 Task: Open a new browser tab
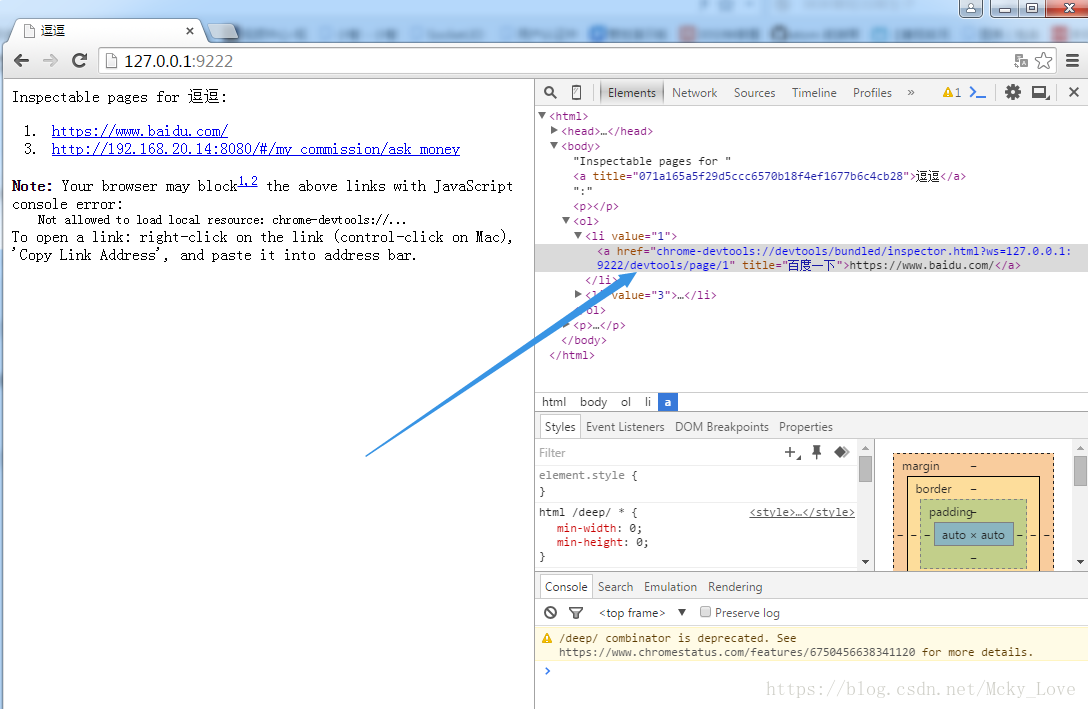coord(223,31)
